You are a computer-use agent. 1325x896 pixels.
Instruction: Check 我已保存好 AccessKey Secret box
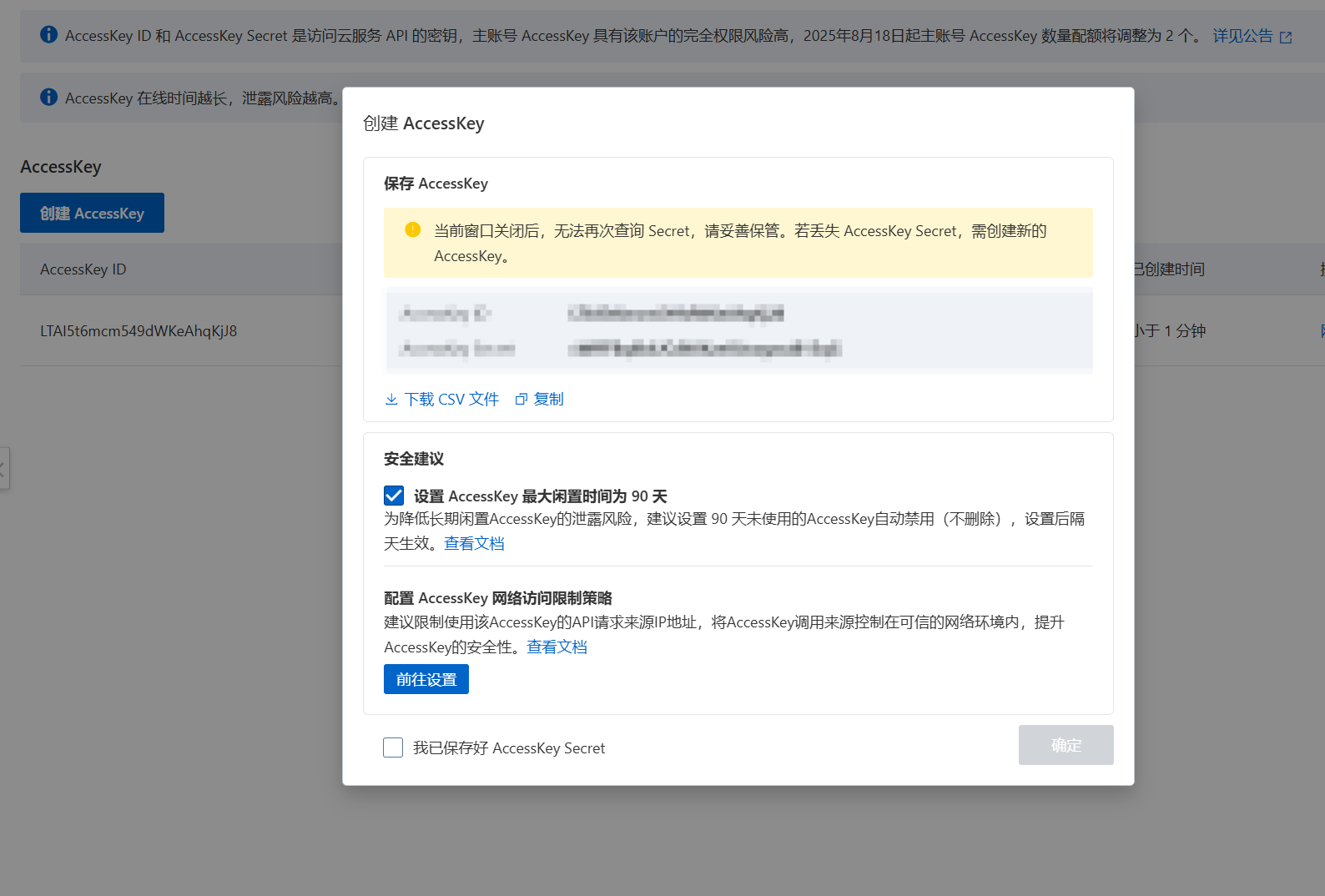(393, 747)
